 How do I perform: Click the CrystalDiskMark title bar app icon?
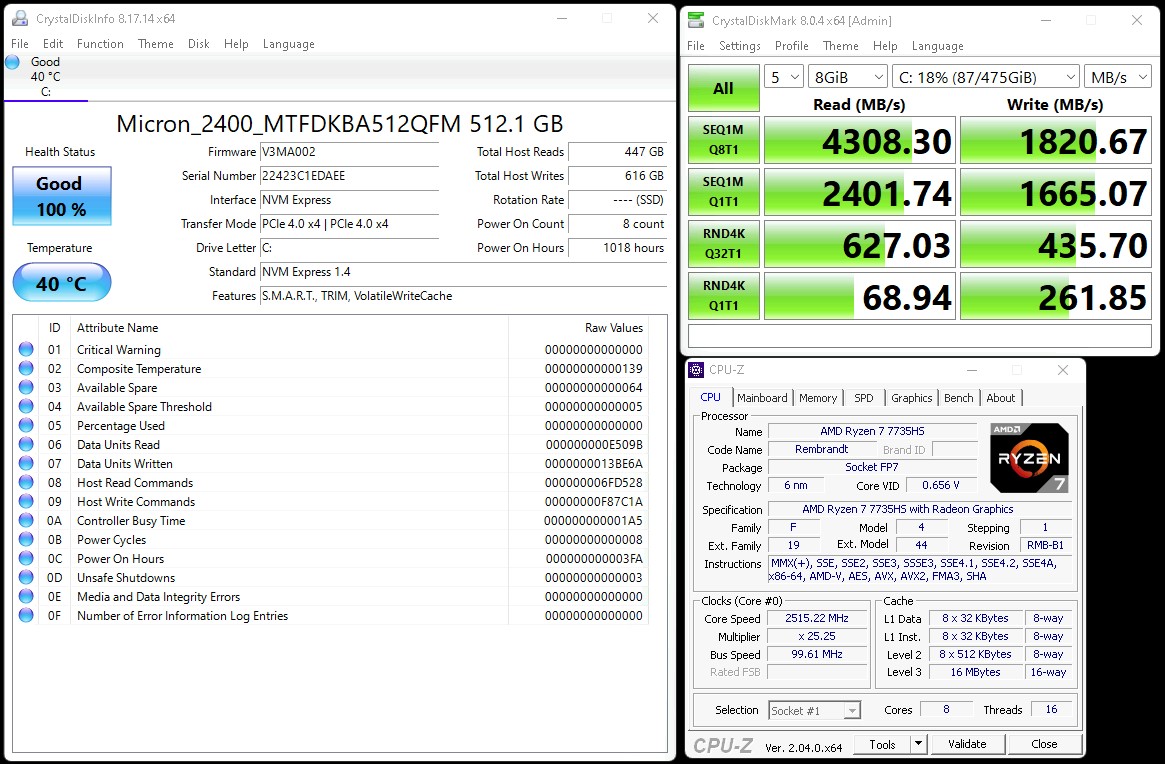pyautogui.click(x=696, y=20)
